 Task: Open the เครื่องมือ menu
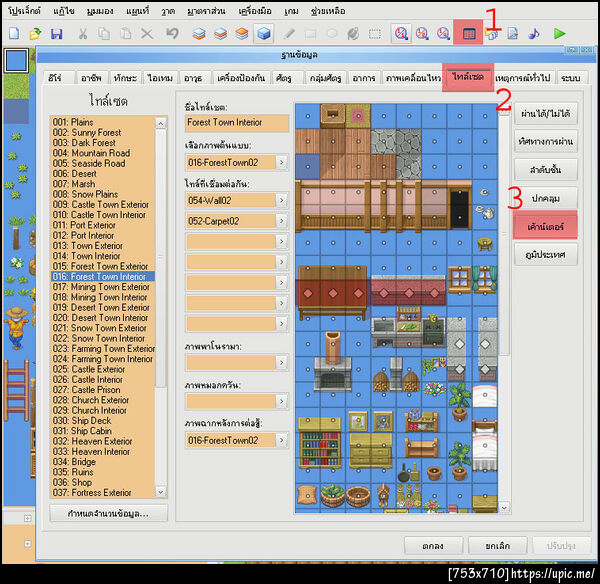pyautogui.click(x=255, y=11)
